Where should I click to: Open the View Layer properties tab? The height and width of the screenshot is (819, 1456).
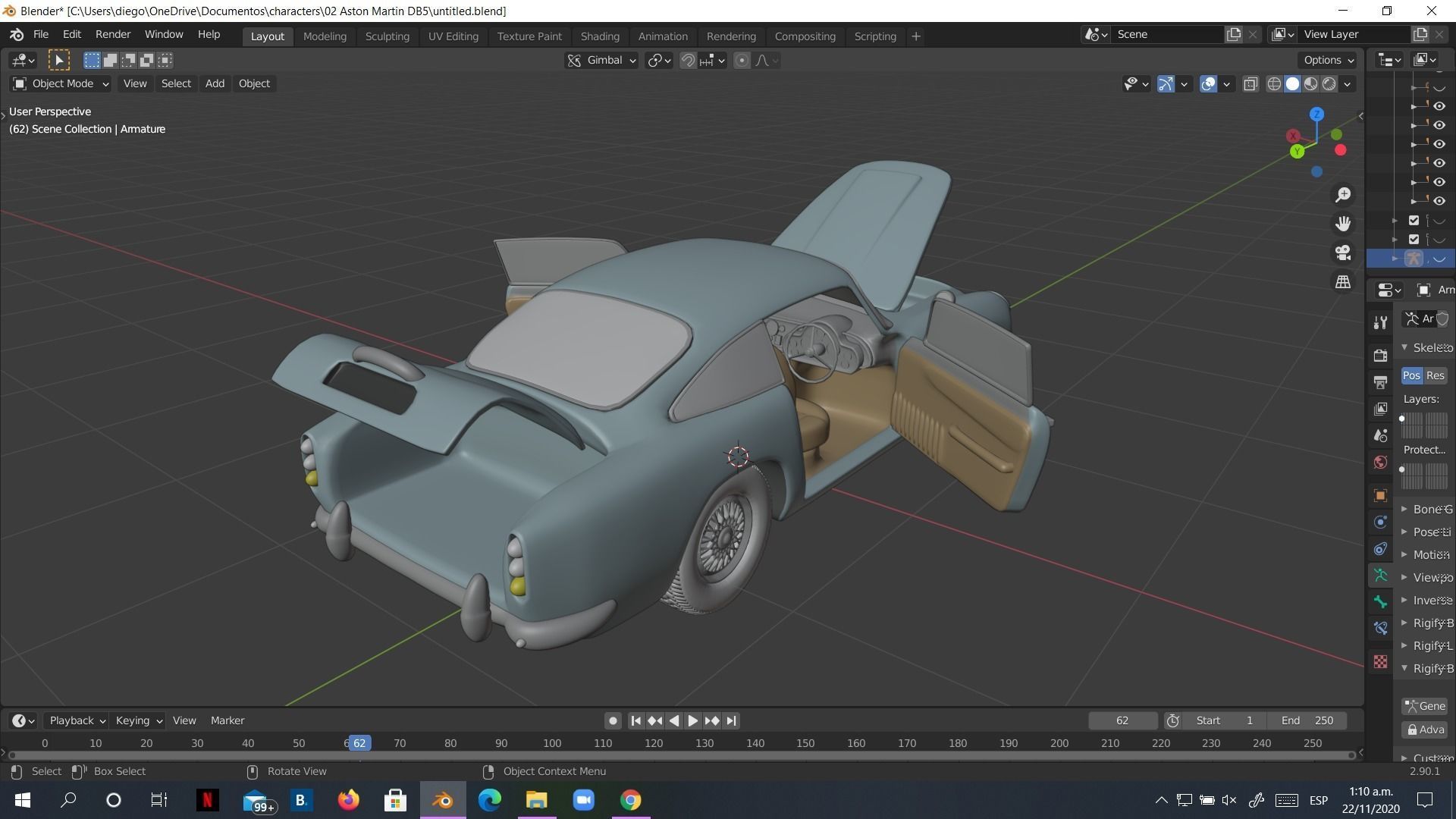coord(1380,409)
